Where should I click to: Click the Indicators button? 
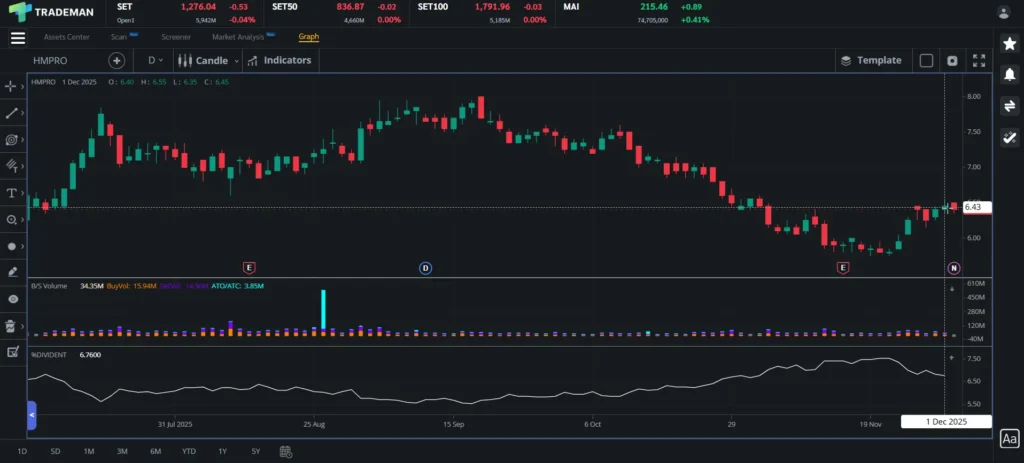pyautogui.click(x=279, y=60)
